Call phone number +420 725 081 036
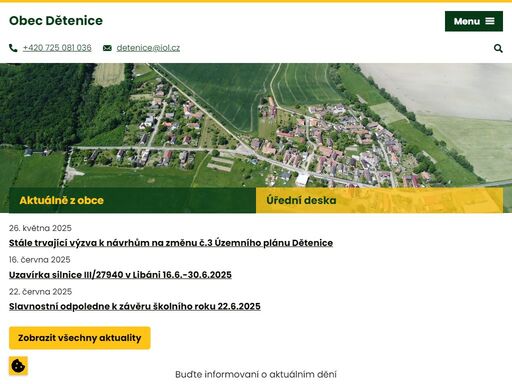This screenshot has height=384, width=512. click(x=57, y=48)
